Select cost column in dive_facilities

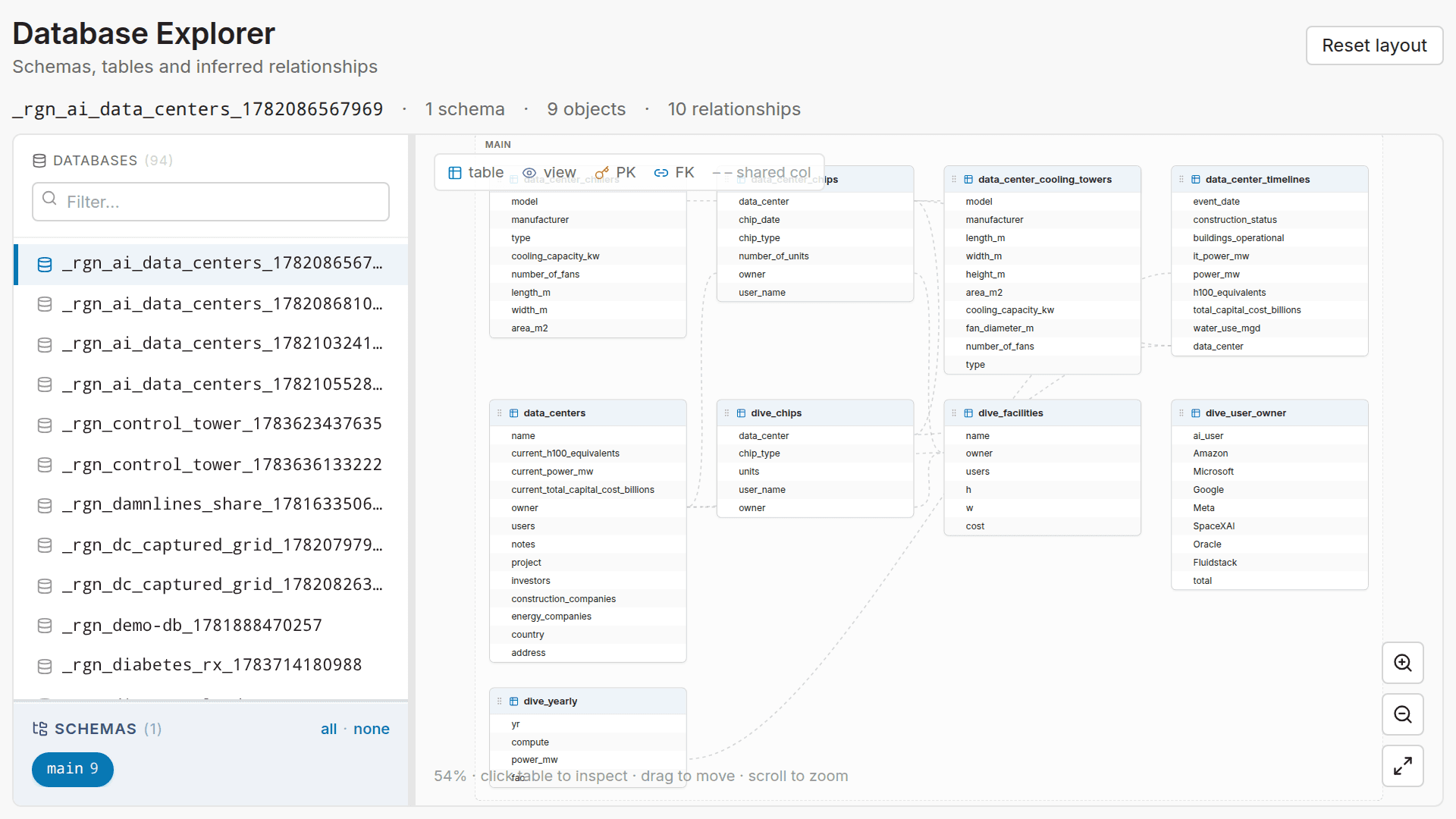pyautogui.click(x=1042, y=526)
